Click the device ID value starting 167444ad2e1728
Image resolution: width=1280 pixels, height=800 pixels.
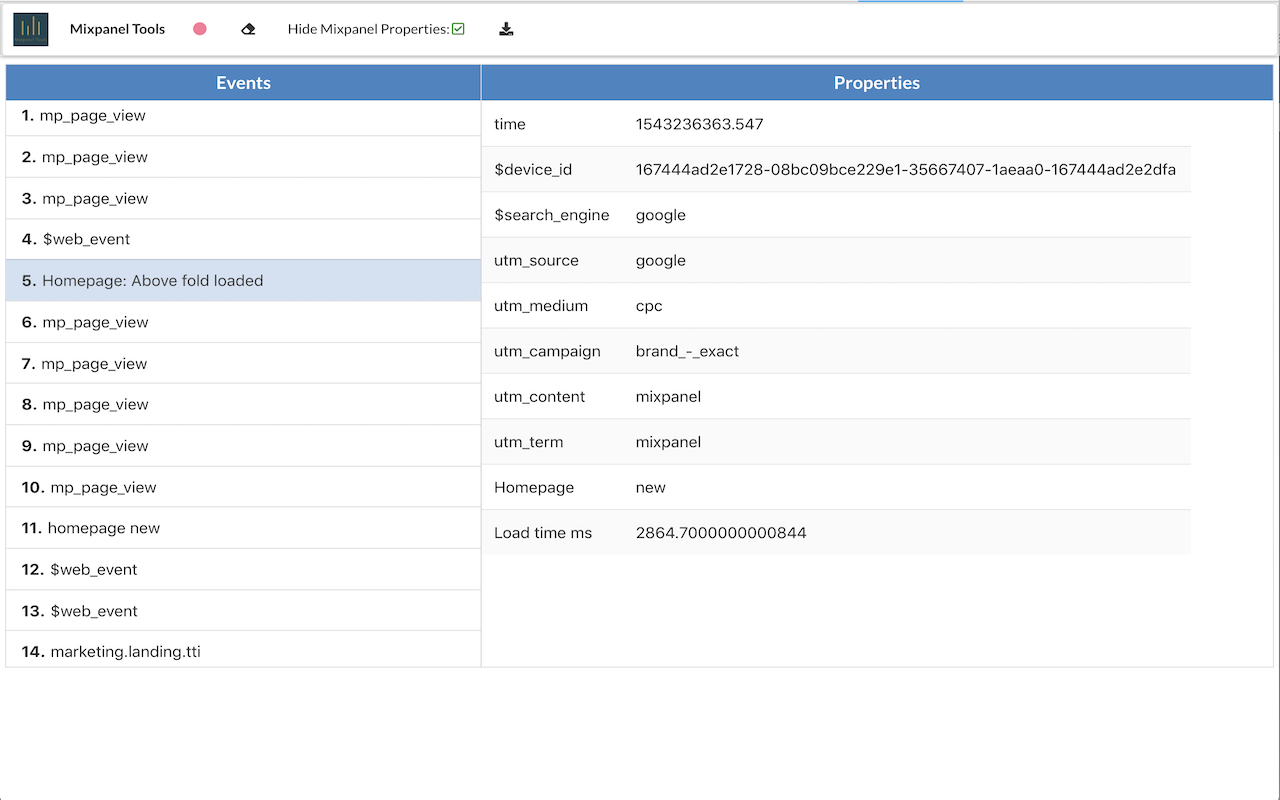[906, 170]
